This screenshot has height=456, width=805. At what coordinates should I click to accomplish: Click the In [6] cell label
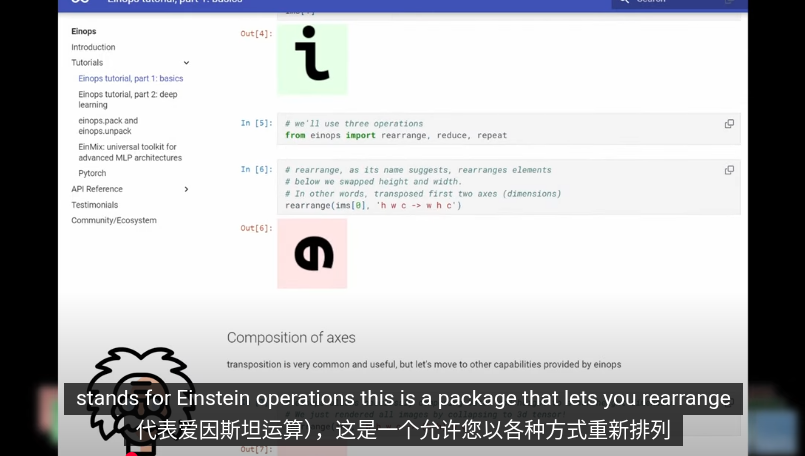[256, 169]
